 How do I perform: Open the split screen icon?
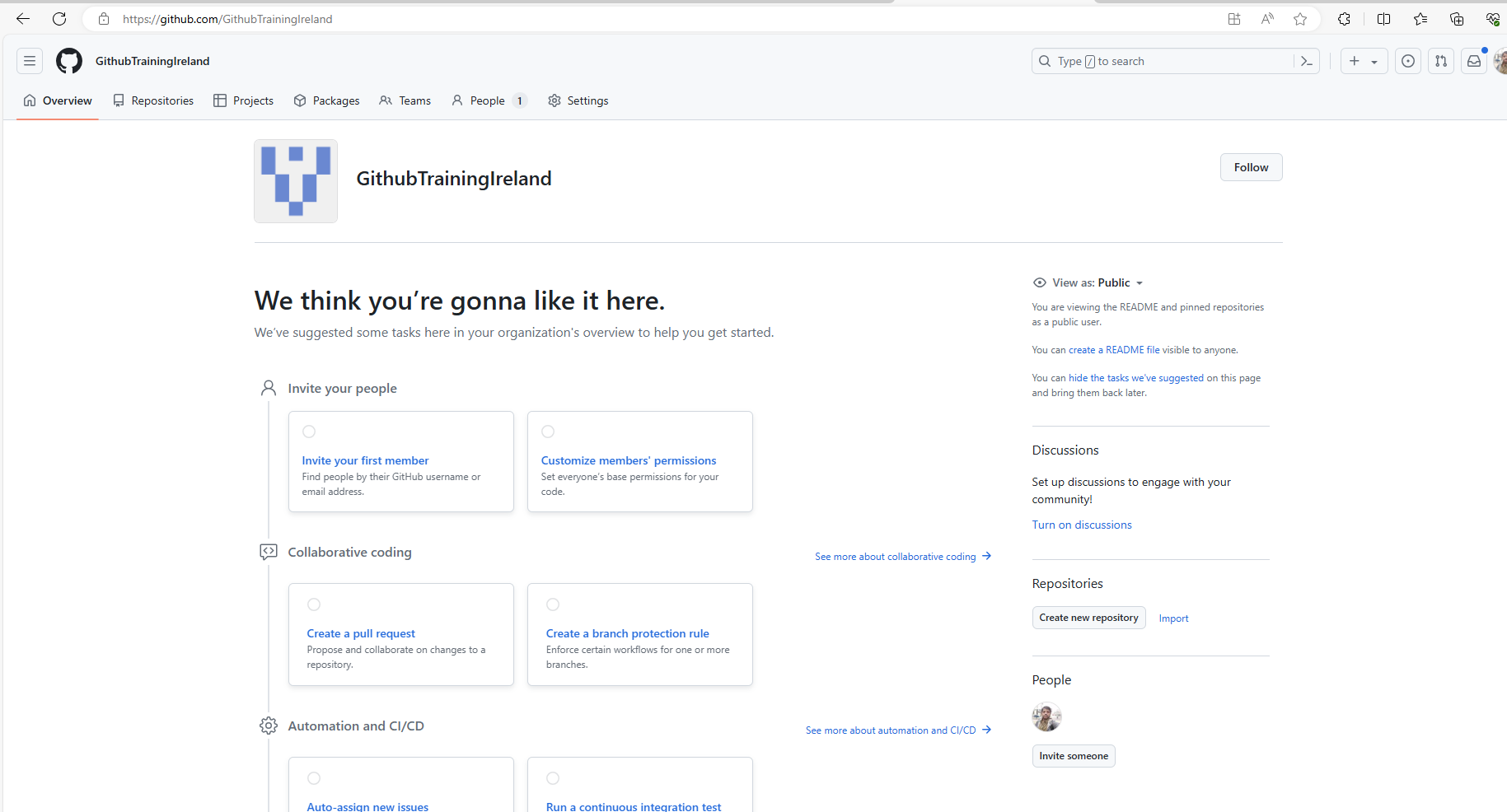1383,19
